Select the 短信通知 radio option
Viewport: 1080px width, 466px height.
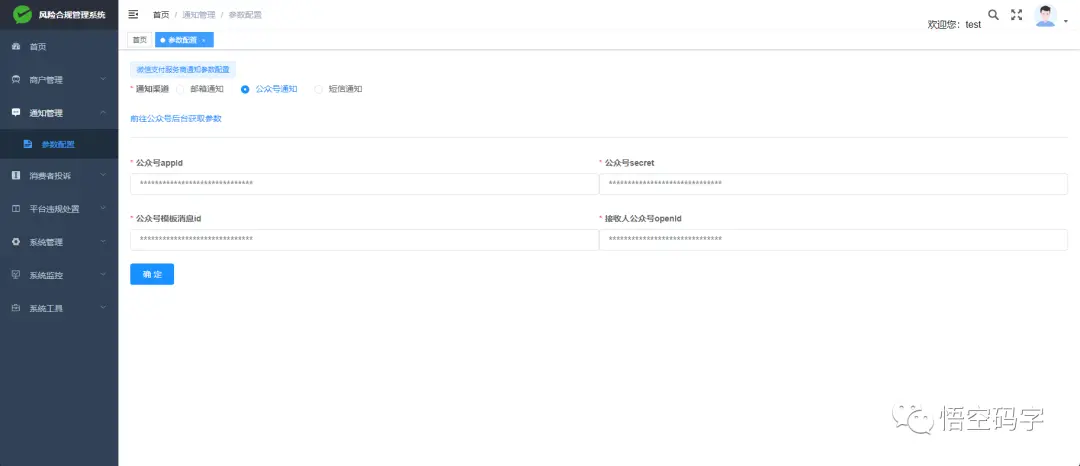(x=318, y=89)
